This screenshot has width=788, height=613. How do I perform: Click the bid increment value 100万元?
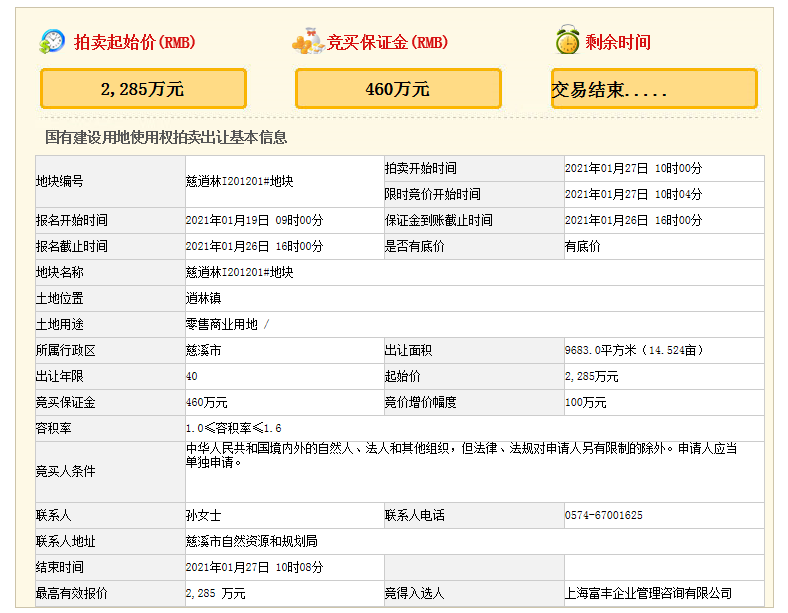click(585, 402)
